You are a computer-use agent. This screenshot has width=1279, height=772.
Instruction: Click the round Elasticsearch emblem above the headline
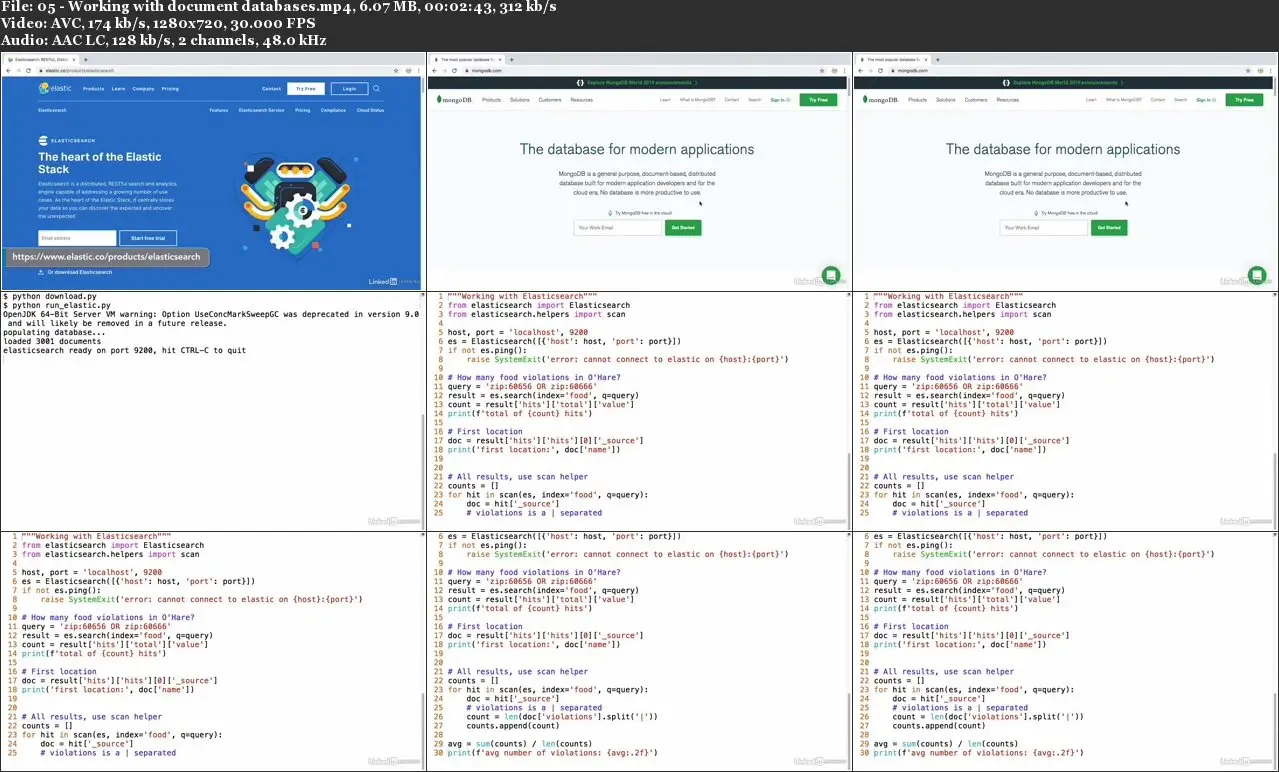(42, 142)
